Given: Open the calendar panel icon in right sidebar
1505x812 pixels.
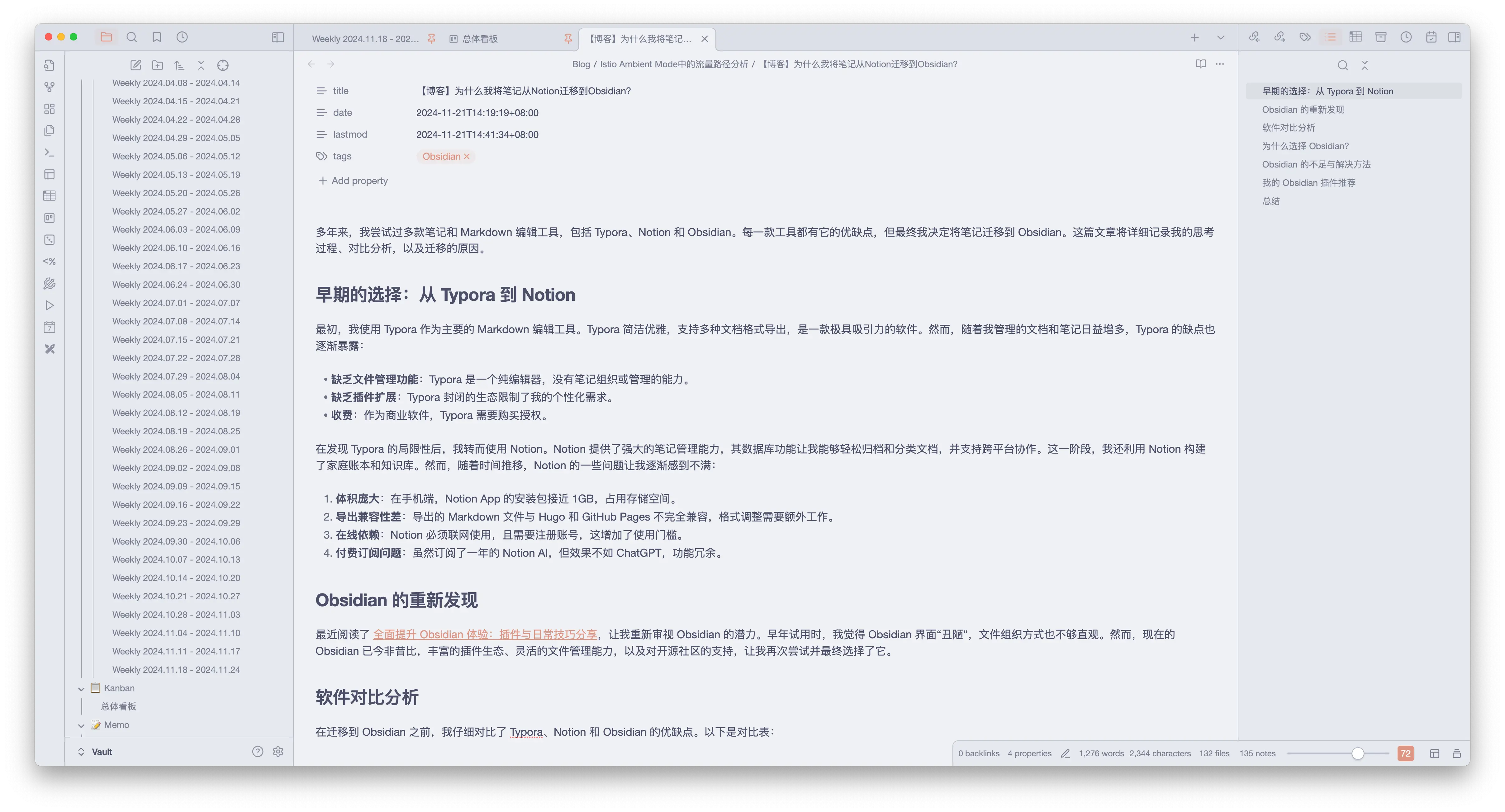Looking at the screenshot, I should (x=1431, y=37).
